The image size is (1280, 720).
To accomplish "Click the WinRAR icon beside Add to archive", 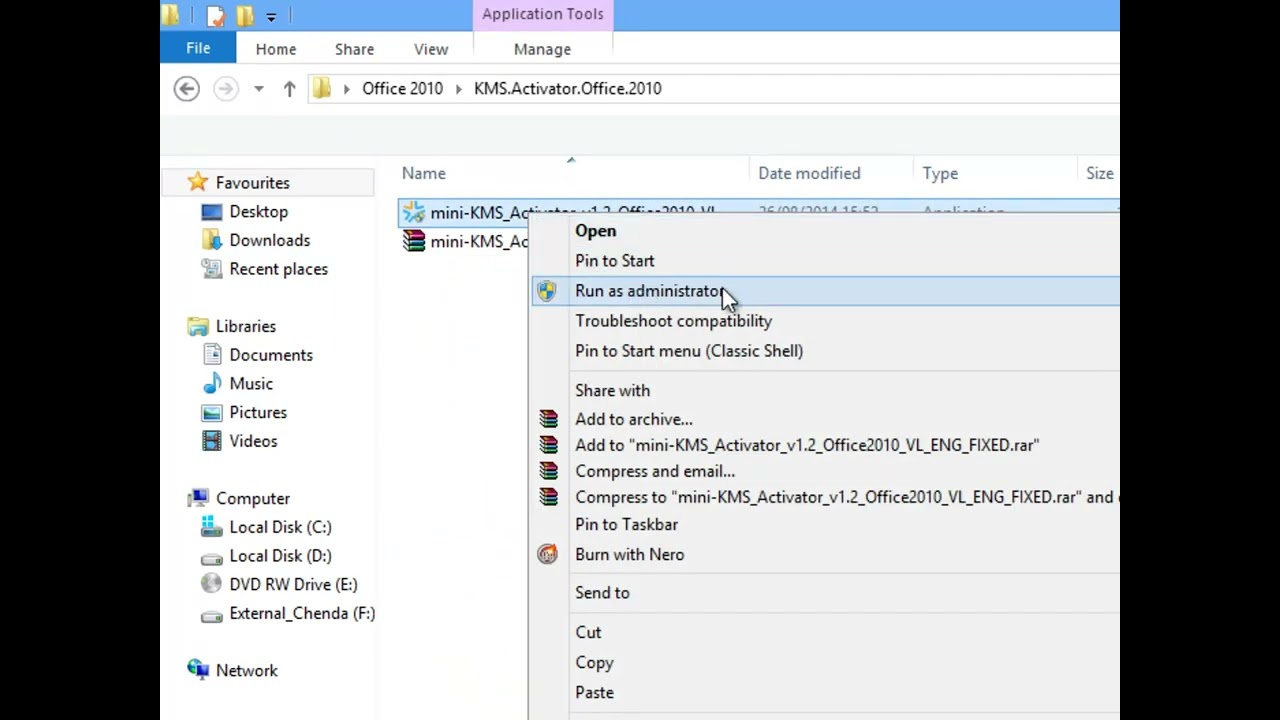I will tap(548, 419).
